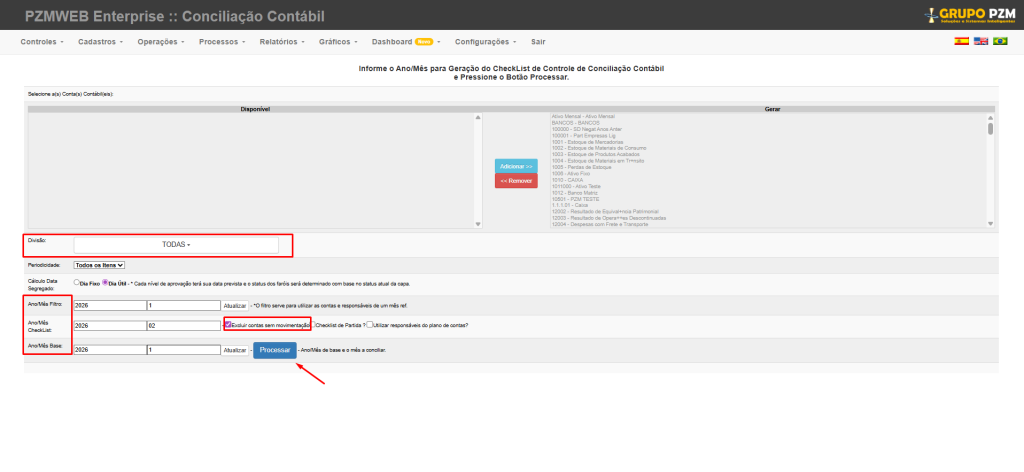Click the Sair menu item
1024x472 pixels.
[538, 42]
